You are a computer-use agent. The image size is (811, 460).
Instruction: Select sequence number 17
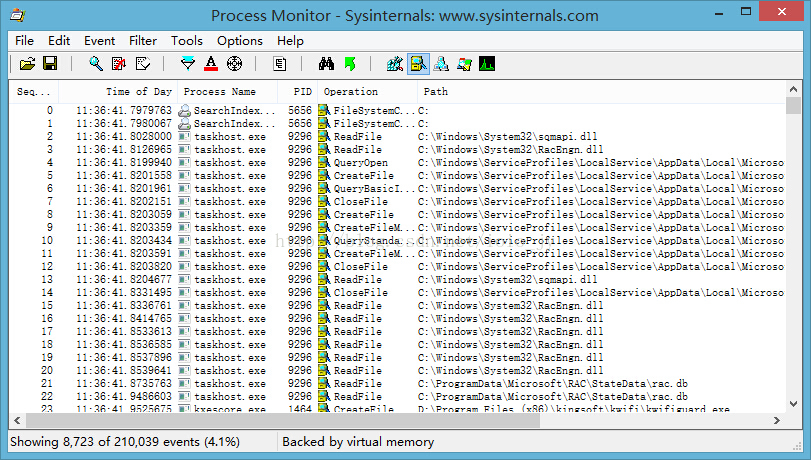pyautogui.click(x=47, y=332)
